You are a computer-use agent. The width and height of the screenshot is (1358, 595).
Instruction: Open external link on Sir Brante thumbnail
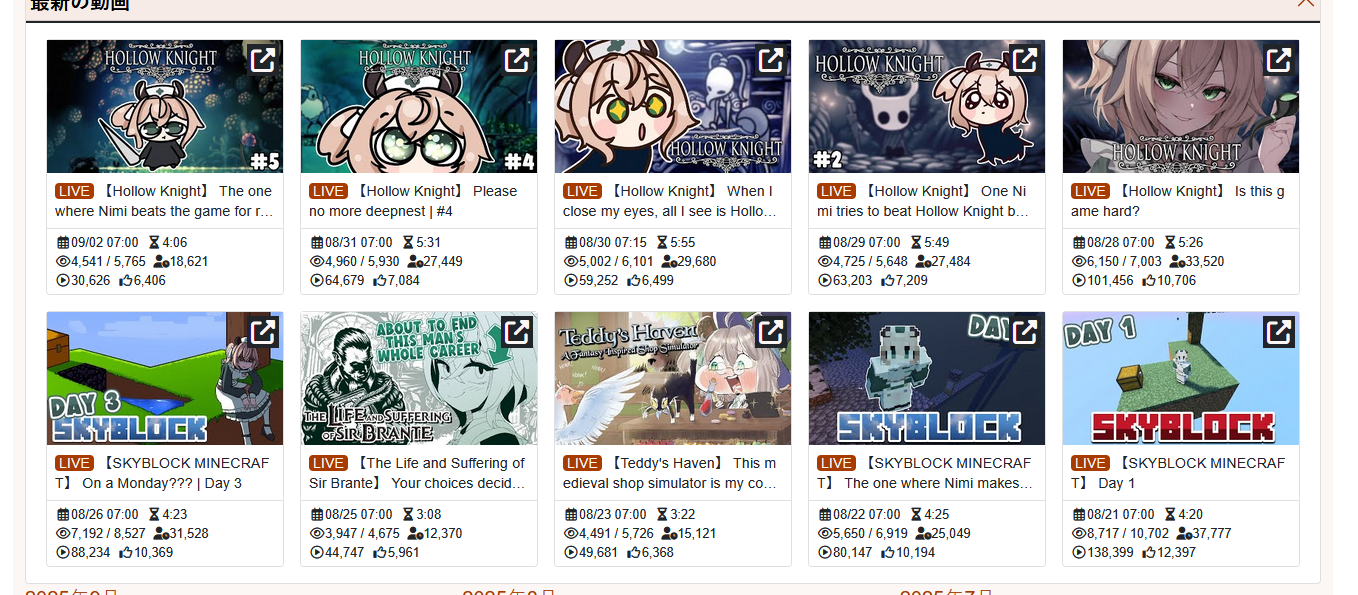tap(516, 332)
